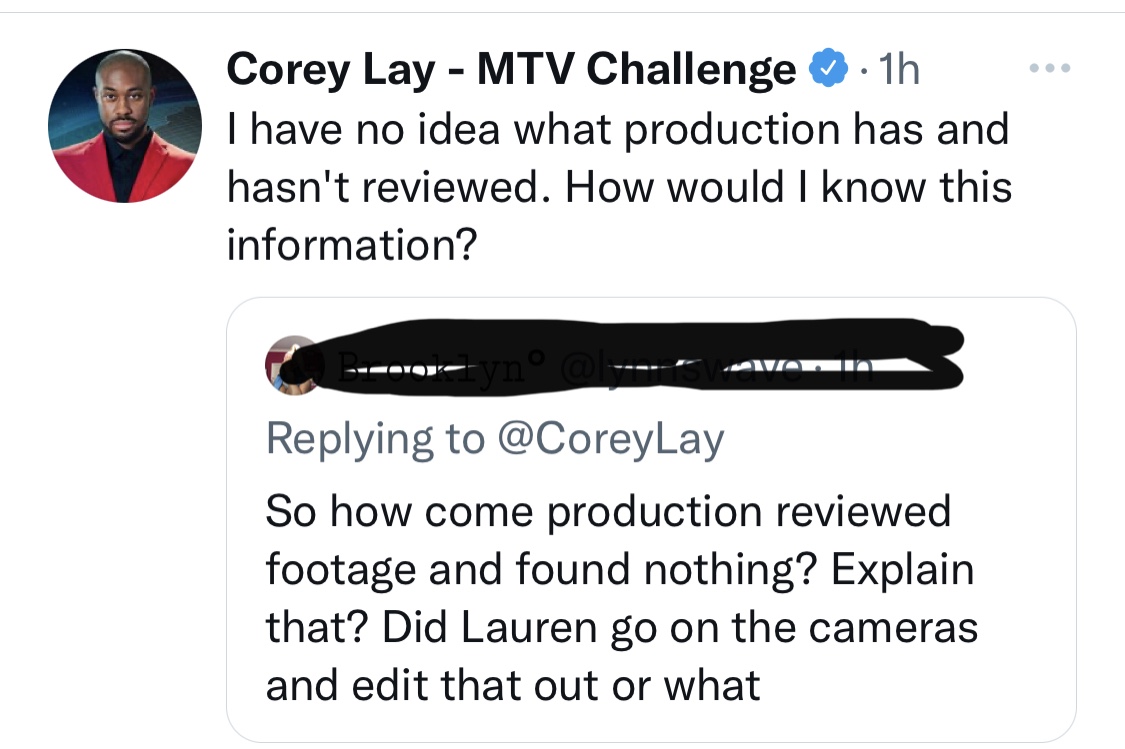Click "So how come production reviewed" line
This screenshot has height=749, width=1125.
click(608, 512)
